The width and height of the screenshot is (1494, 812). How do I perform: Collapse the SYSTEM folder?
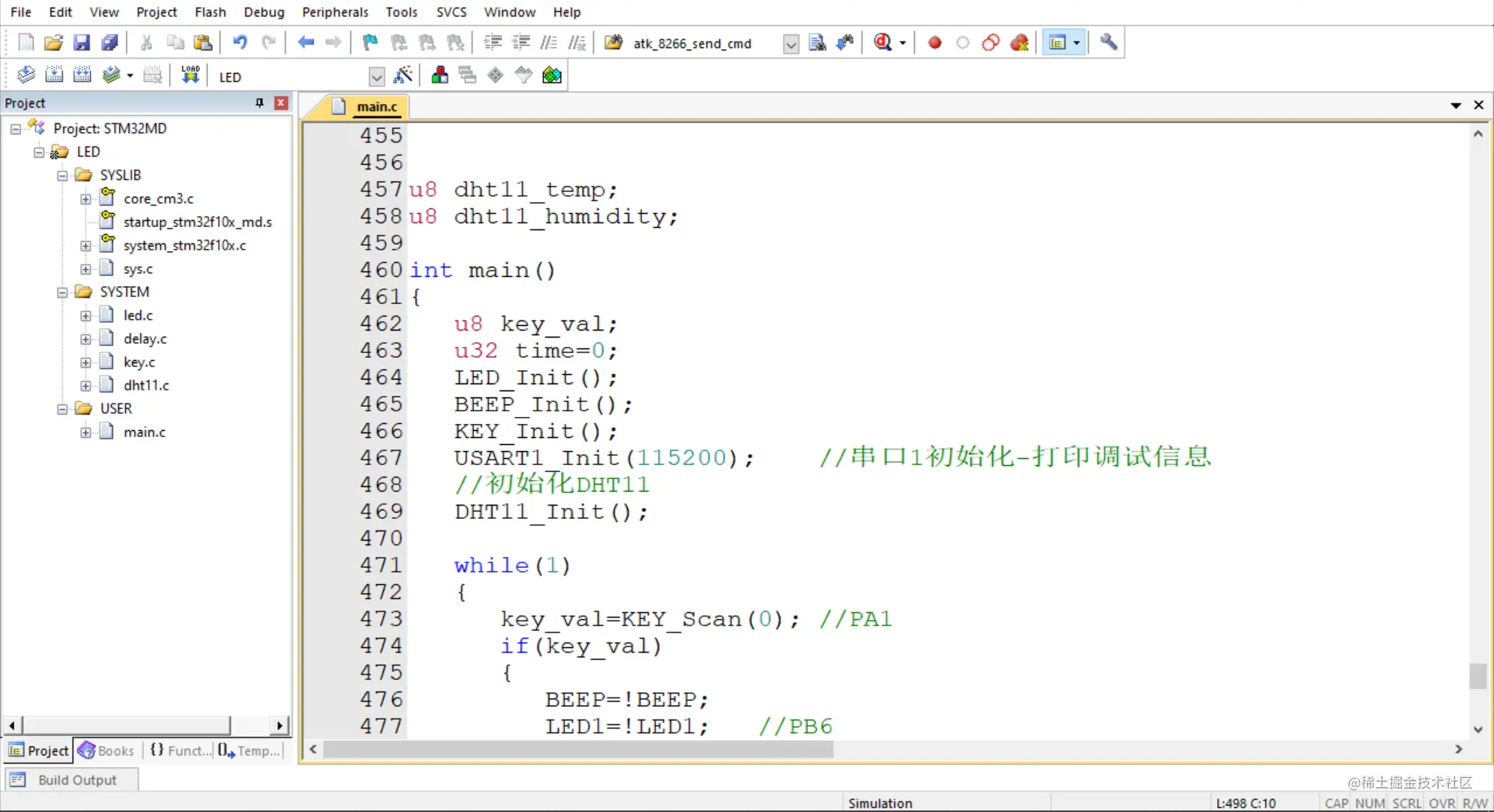61,292
